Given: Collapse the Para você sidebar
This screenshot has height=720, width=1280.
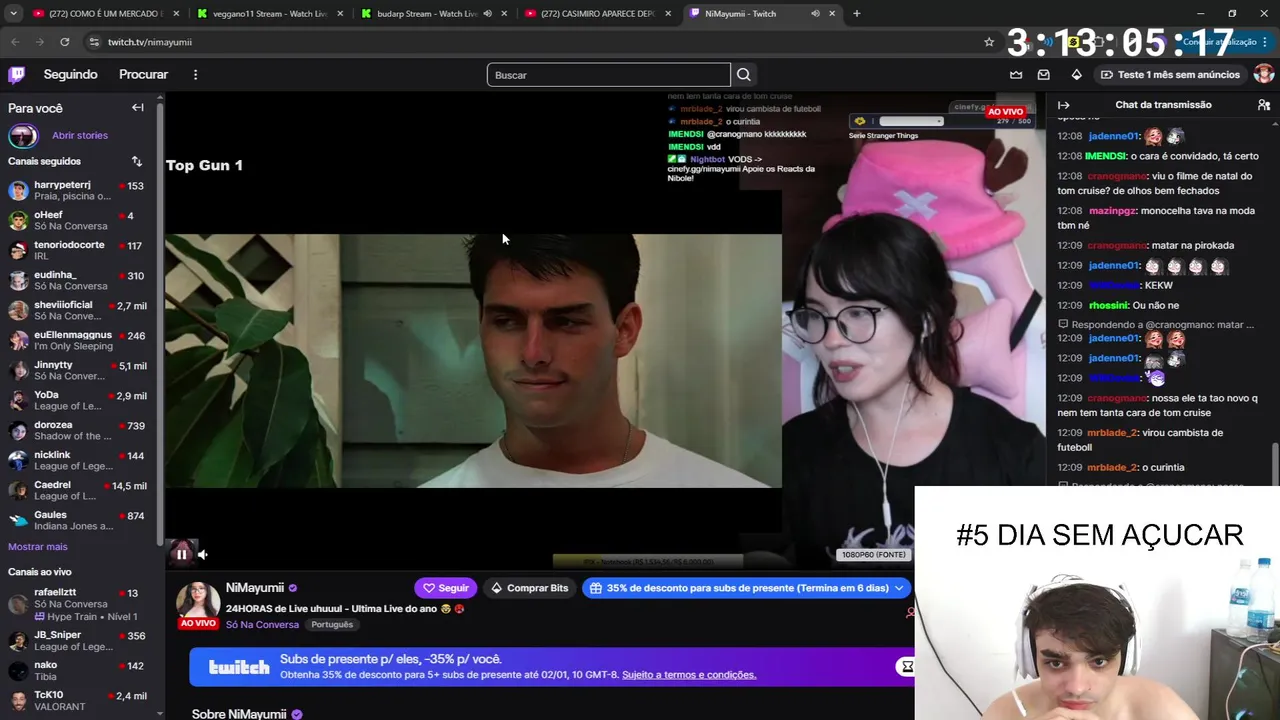Looking at the screenshot, I should pos(138,108).
